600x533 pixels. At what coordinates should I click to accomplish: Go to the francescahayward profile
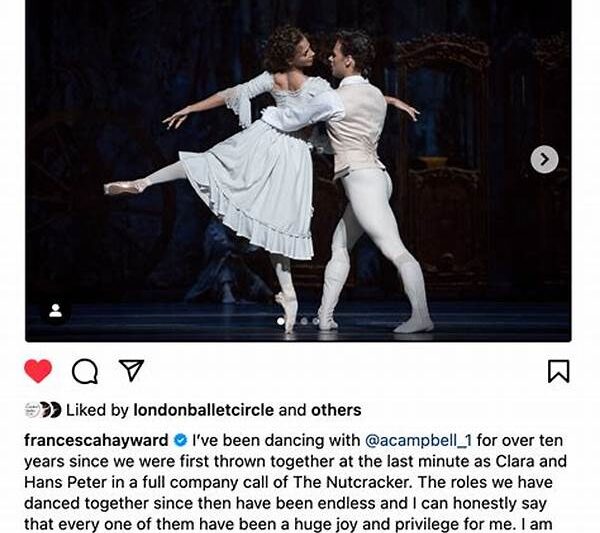tap(96, 440)
